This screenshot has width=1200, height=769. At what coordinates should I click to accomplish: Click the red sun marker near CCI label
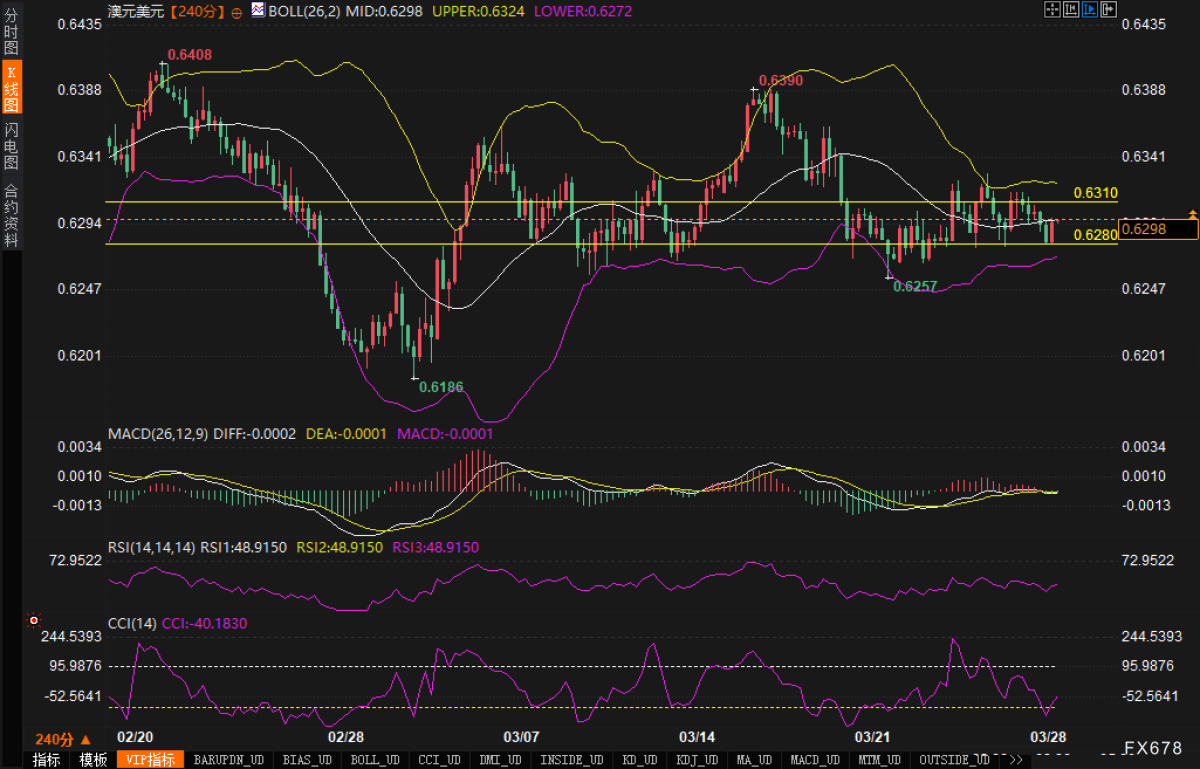[33, 621]
